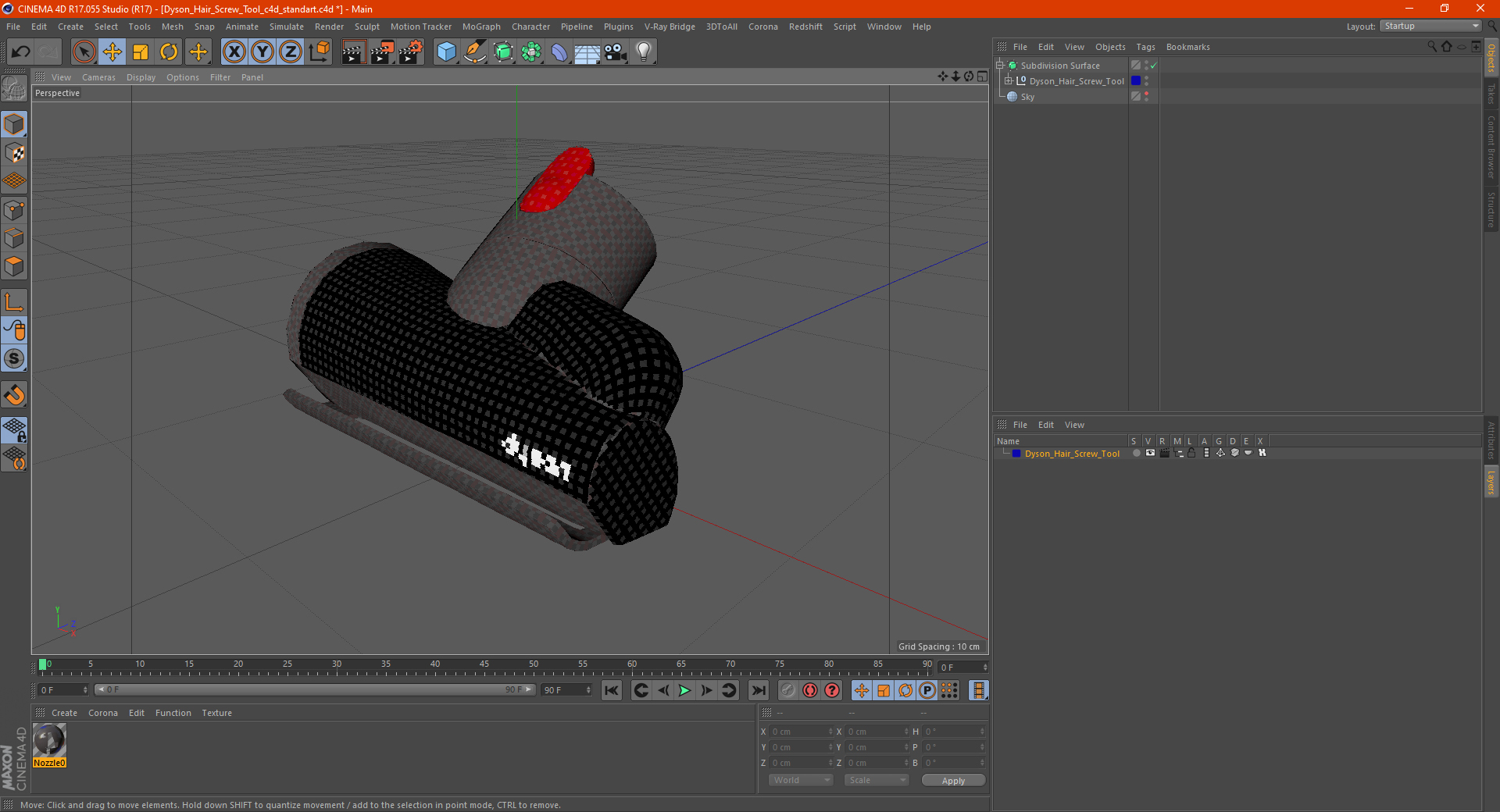This screenshot has height=812, width=1500.
Task: Click the Record Active Objects button
Action: (x=788, y=690)
